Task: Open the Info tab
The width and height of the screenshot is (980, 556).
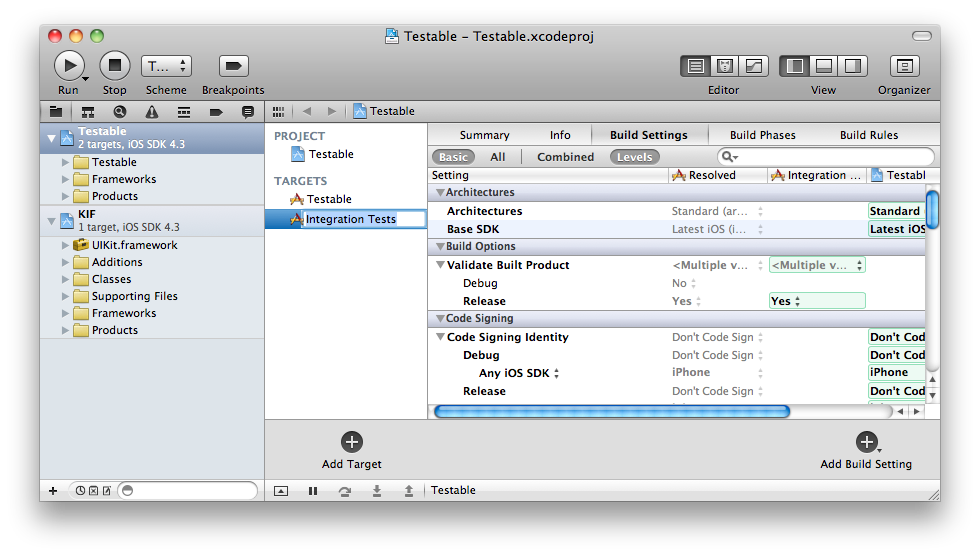Action: tap(560, 135)
